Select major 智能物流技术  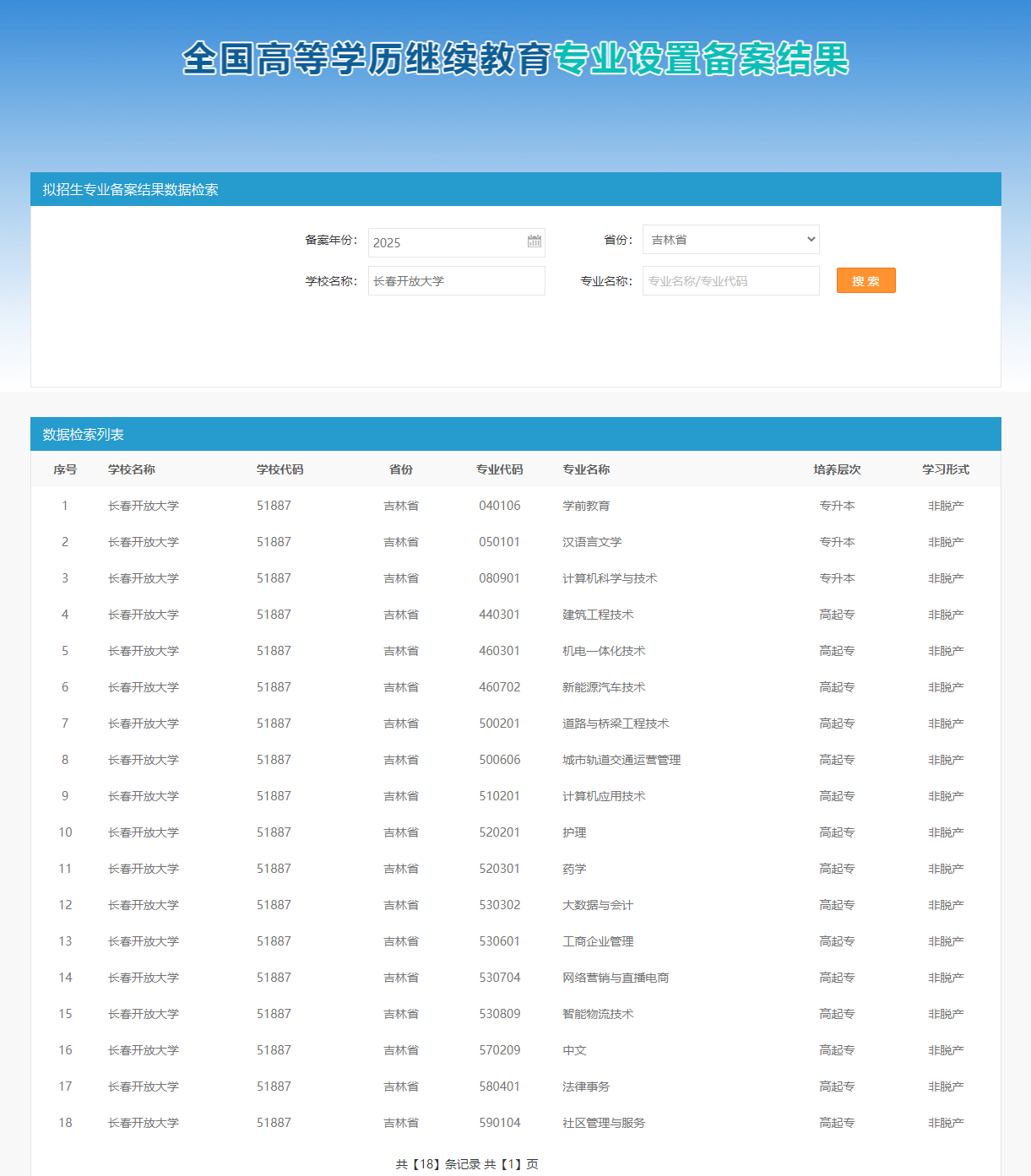599,1014
